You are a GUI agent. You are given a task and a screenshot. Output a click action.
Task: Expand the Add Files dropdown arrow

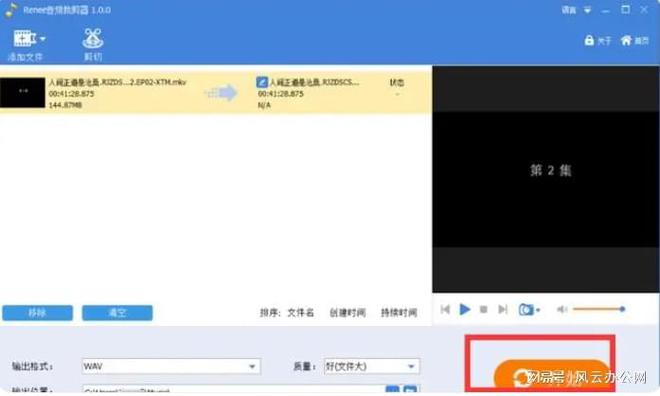point(42,39)
